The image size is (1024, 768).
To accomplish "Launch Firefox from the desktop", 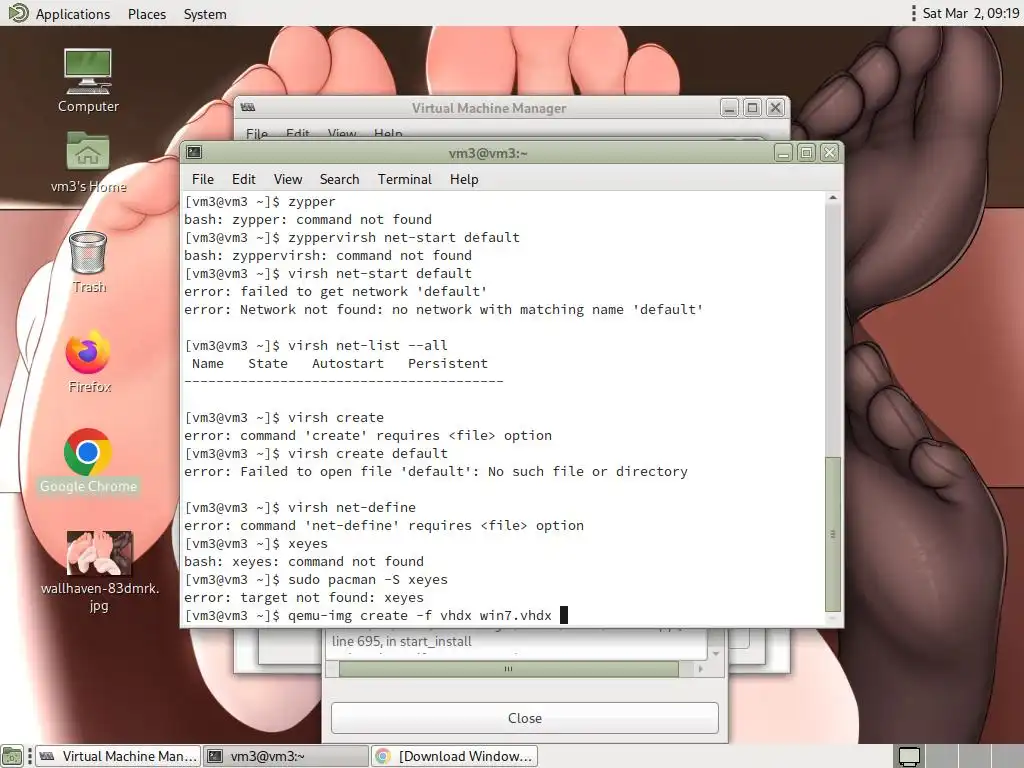I will click(89, 361).
